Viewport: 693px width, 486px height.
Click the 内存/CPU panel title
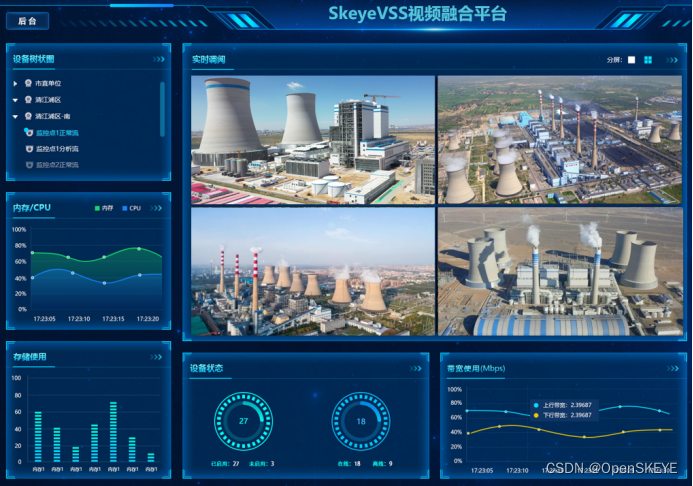coord(32,208)
